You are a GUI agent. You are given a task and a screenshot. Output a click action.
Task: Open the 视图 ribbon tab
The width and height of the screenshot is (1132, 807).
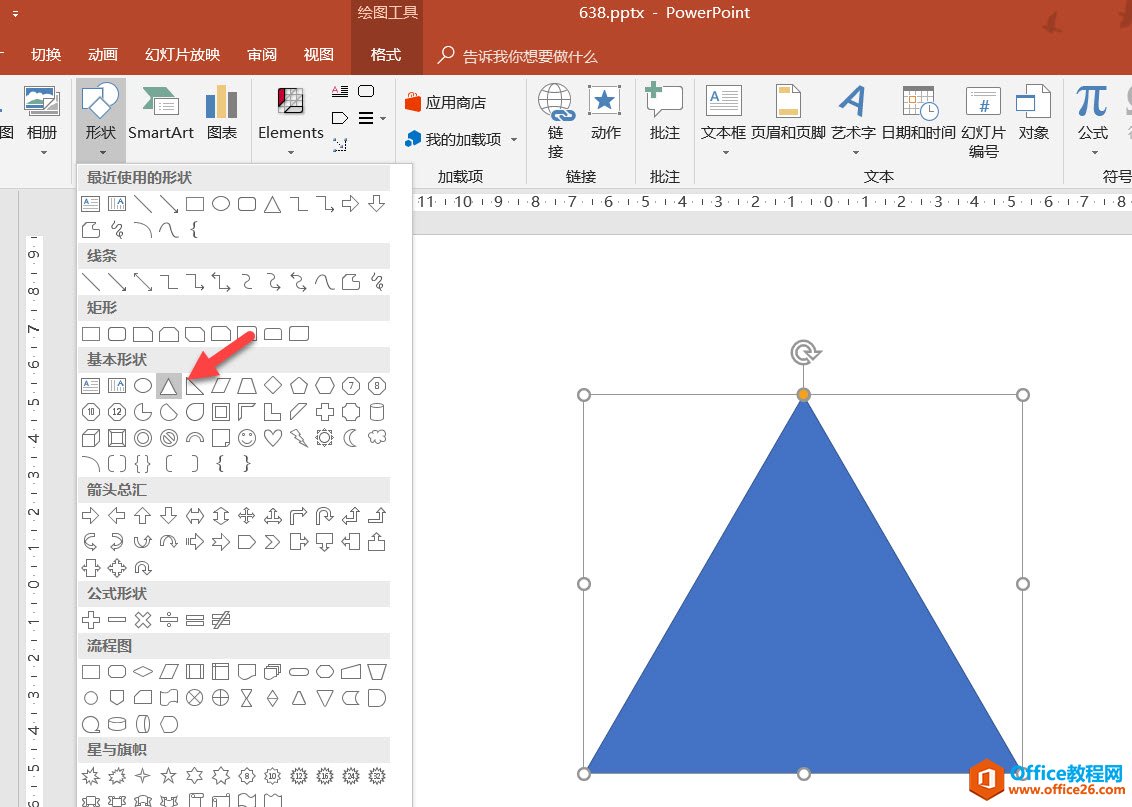[x=319, y=55]
